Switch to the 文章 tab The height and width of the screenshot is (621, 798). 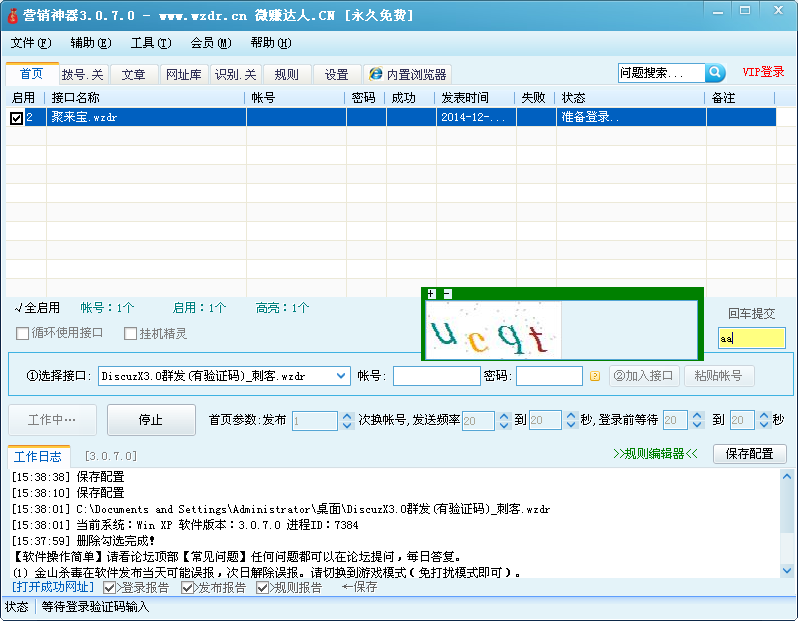133,75
